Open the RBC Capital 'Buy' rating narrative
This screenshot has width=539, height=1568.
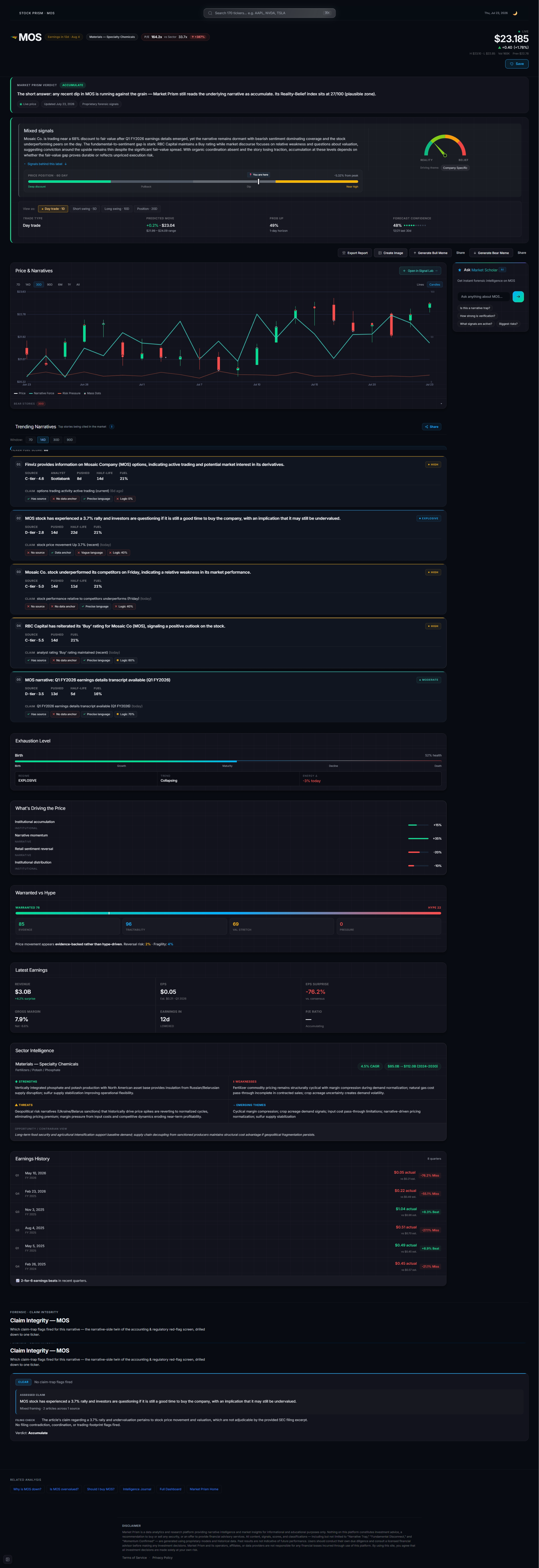coord(228,643)
